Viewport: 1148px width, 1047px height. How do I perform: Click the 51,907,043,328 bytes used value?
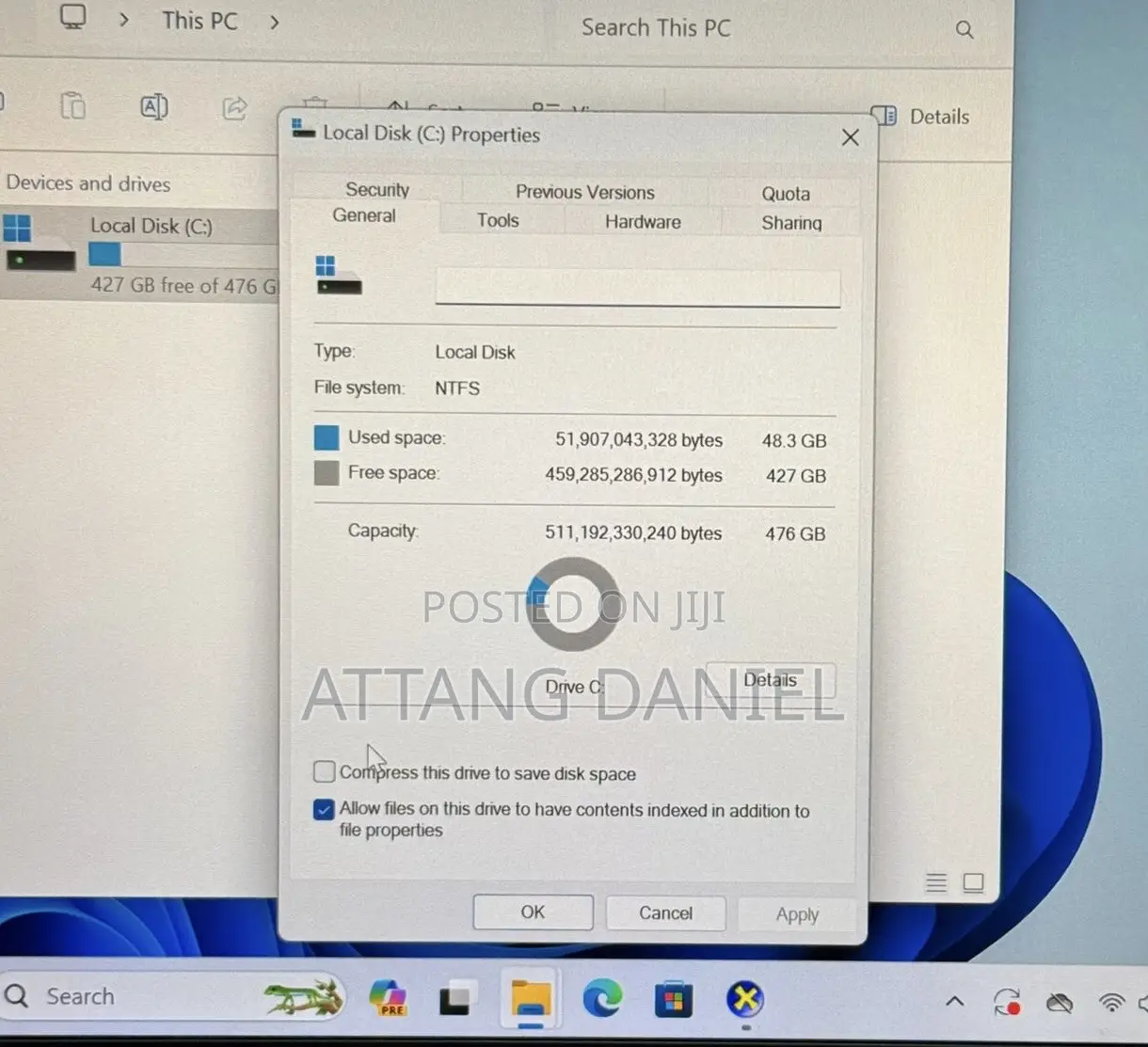pyautogui.click(x=639, y=439)
